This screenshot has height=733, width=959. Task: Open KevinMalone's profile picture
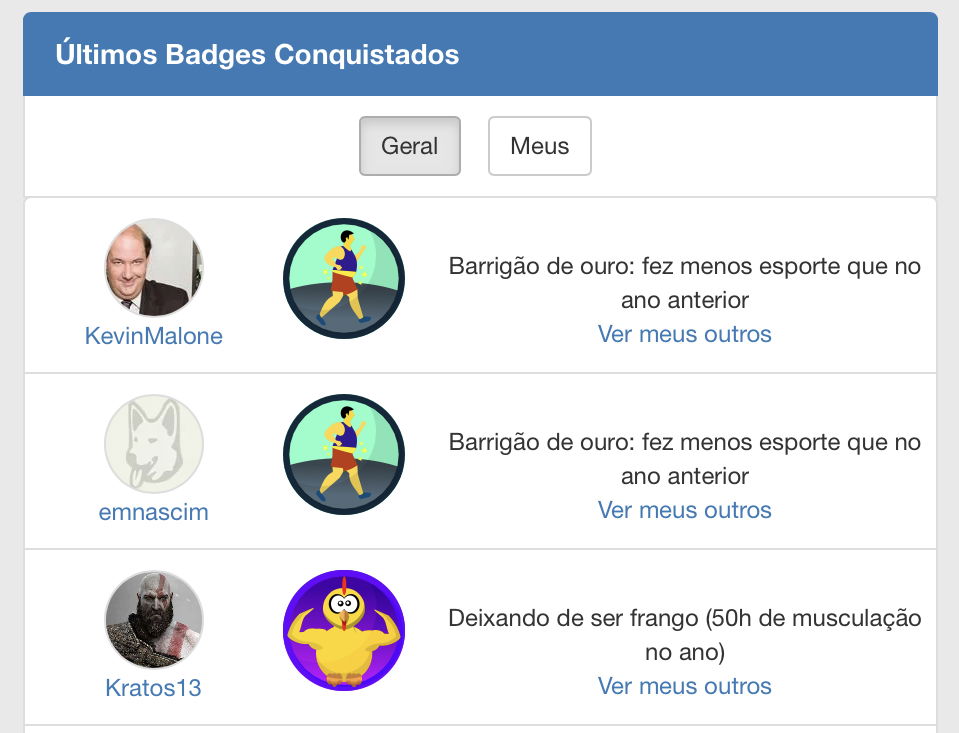(x=154, y=267)
